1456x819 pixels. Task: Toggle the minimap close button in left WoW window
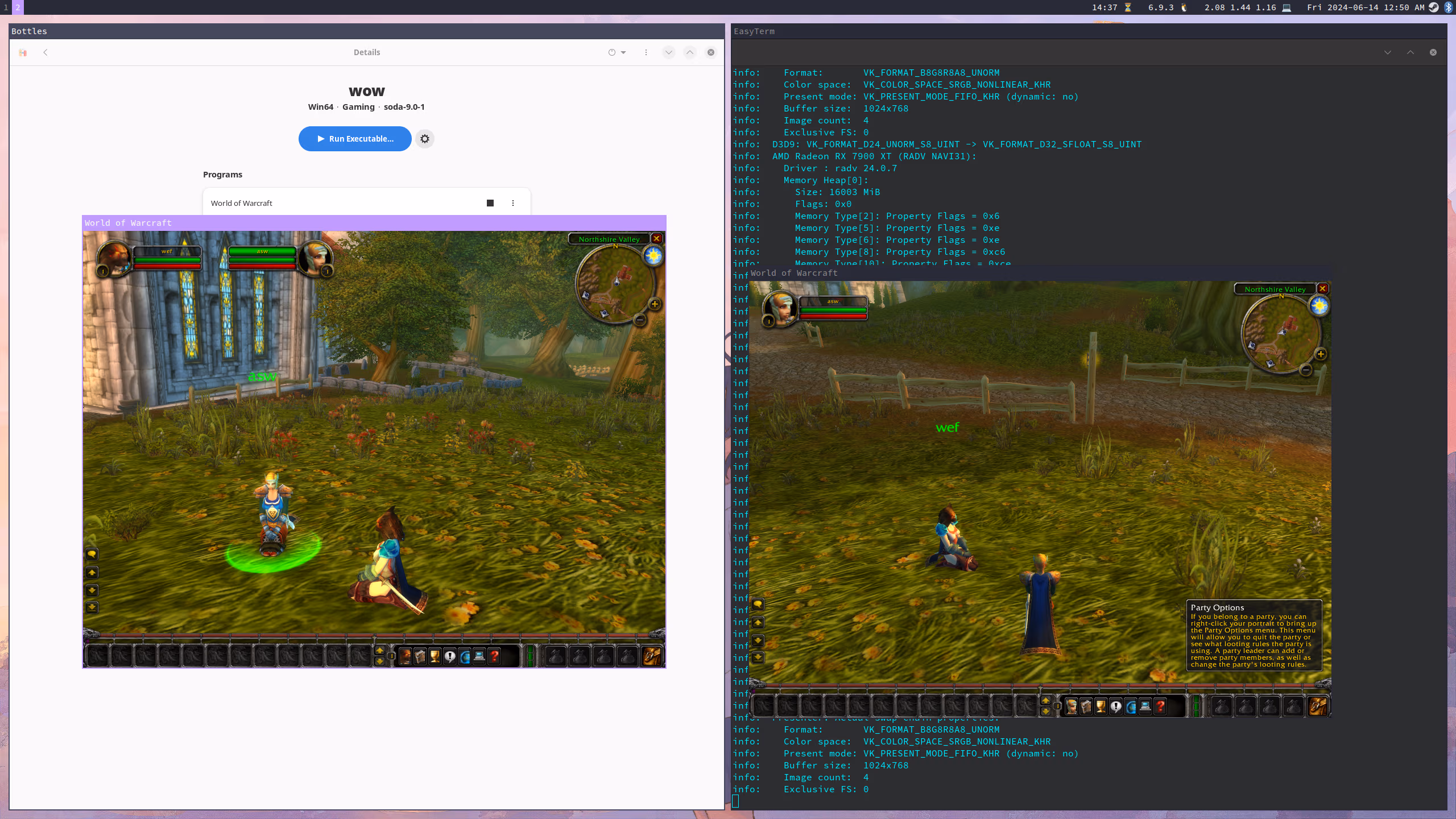point(656,239)
